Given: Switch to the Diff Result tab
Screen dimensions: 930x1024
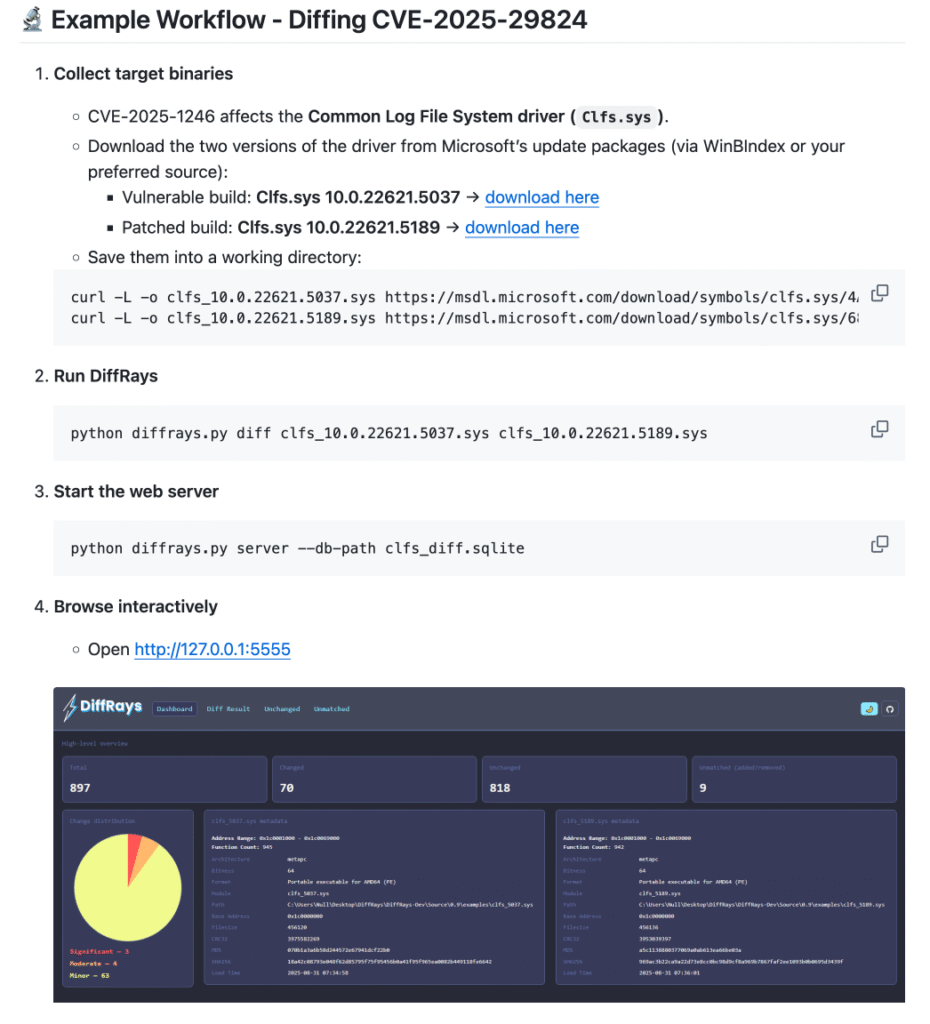Looking at the screenshot, I should 228,709.
